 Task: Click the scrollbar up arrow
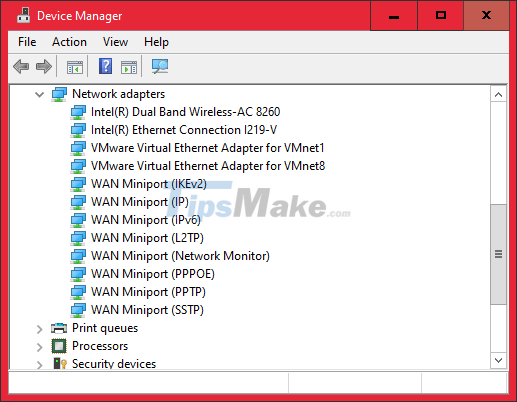click(498, 95)
